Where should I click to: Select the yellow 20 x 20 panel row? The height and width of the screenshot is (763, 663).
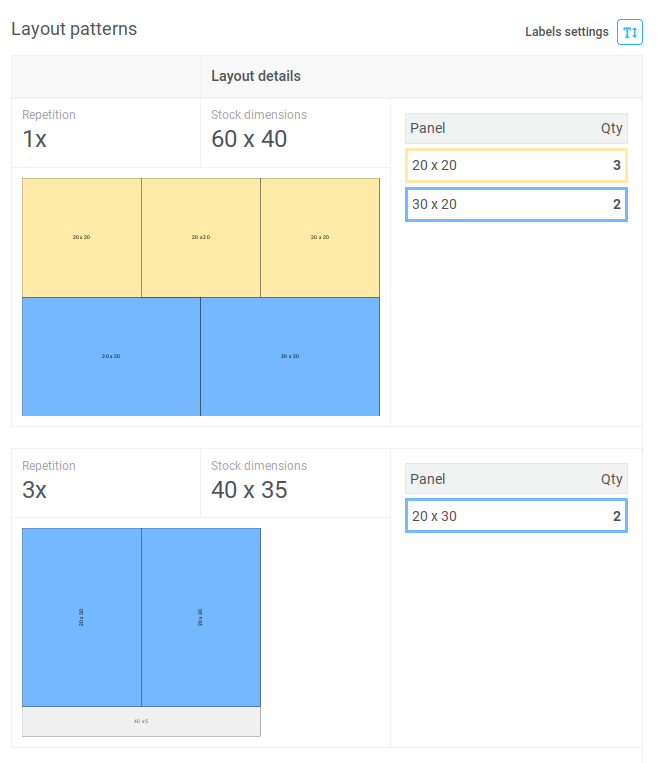pos(516,165)
